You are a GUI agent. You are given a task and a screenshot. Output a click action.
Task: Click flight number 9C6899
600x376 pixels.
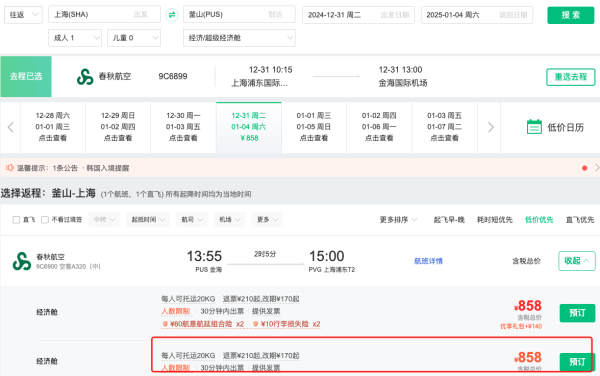click(173, 76)
